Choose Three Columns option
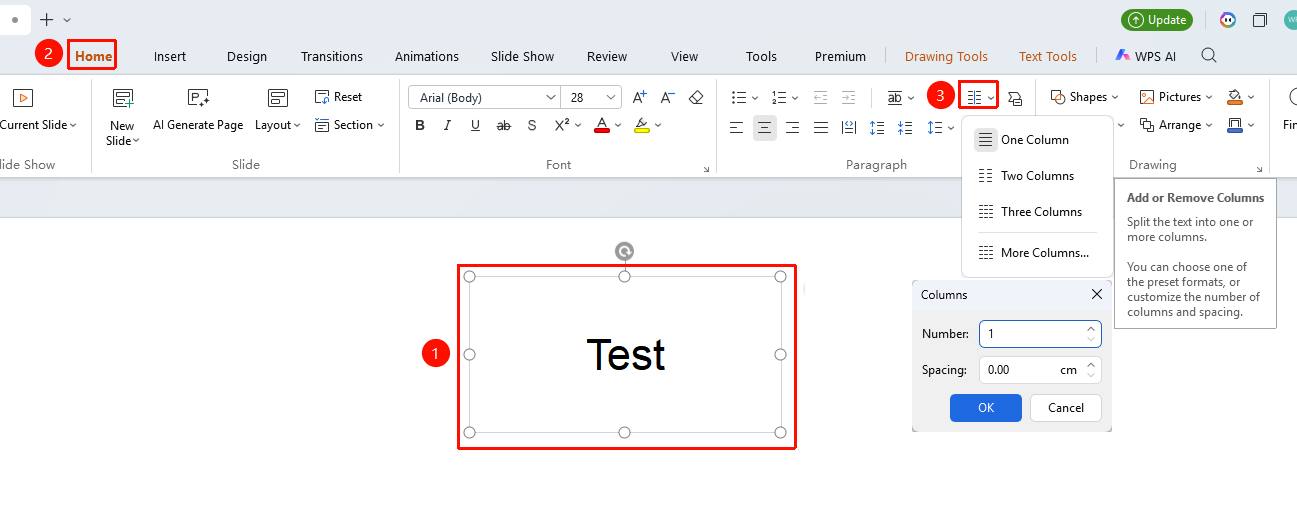The image size is (1297, 531). [x=1037, y=212]
